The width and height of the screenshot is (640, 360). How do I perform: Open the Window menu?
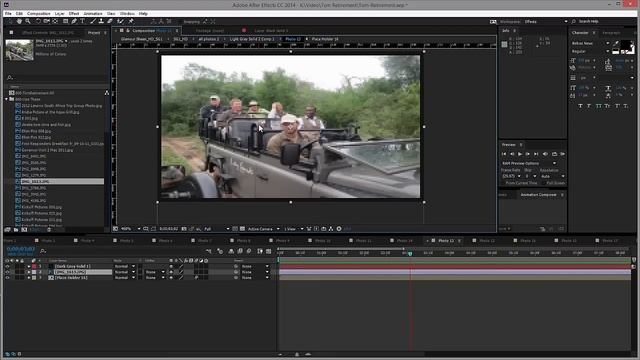coord(127,13)
